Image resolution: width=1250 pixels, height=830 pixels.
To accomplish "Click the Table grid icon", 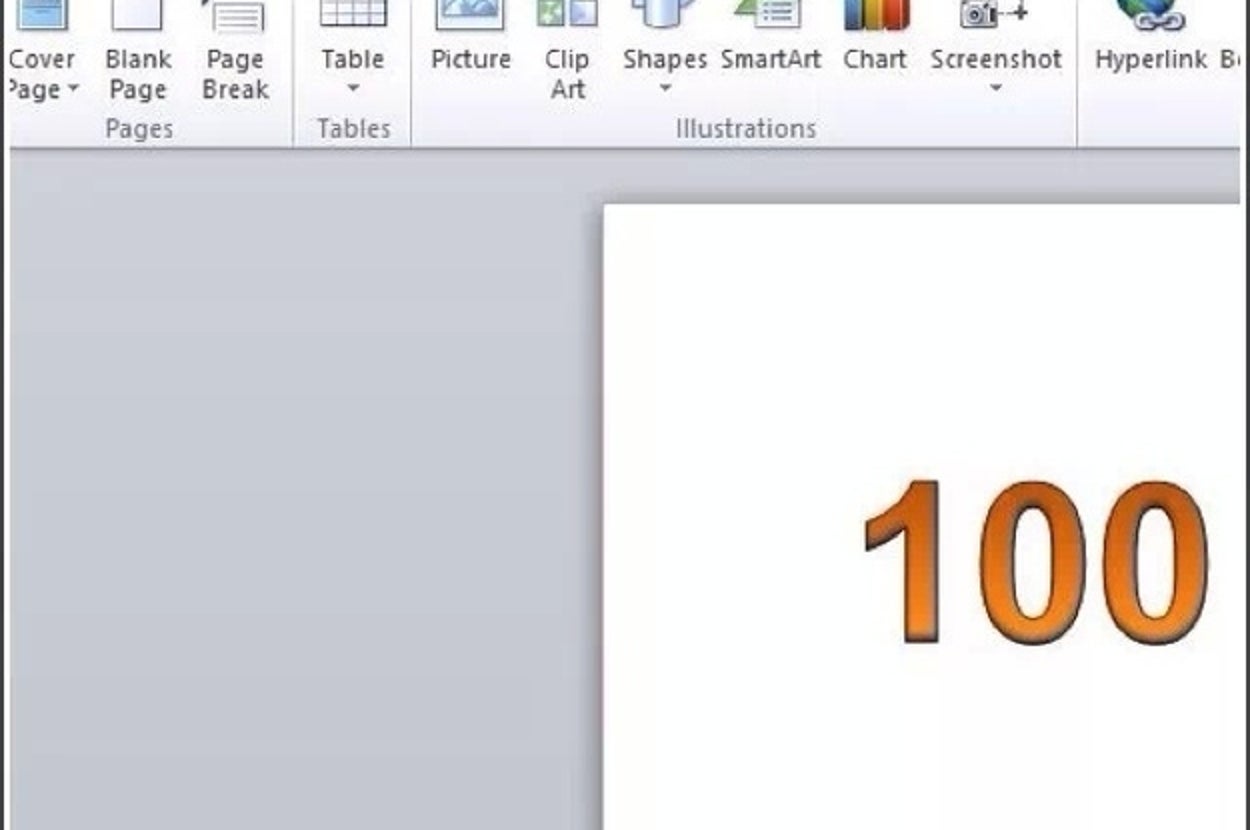I will tap(352, 13).
